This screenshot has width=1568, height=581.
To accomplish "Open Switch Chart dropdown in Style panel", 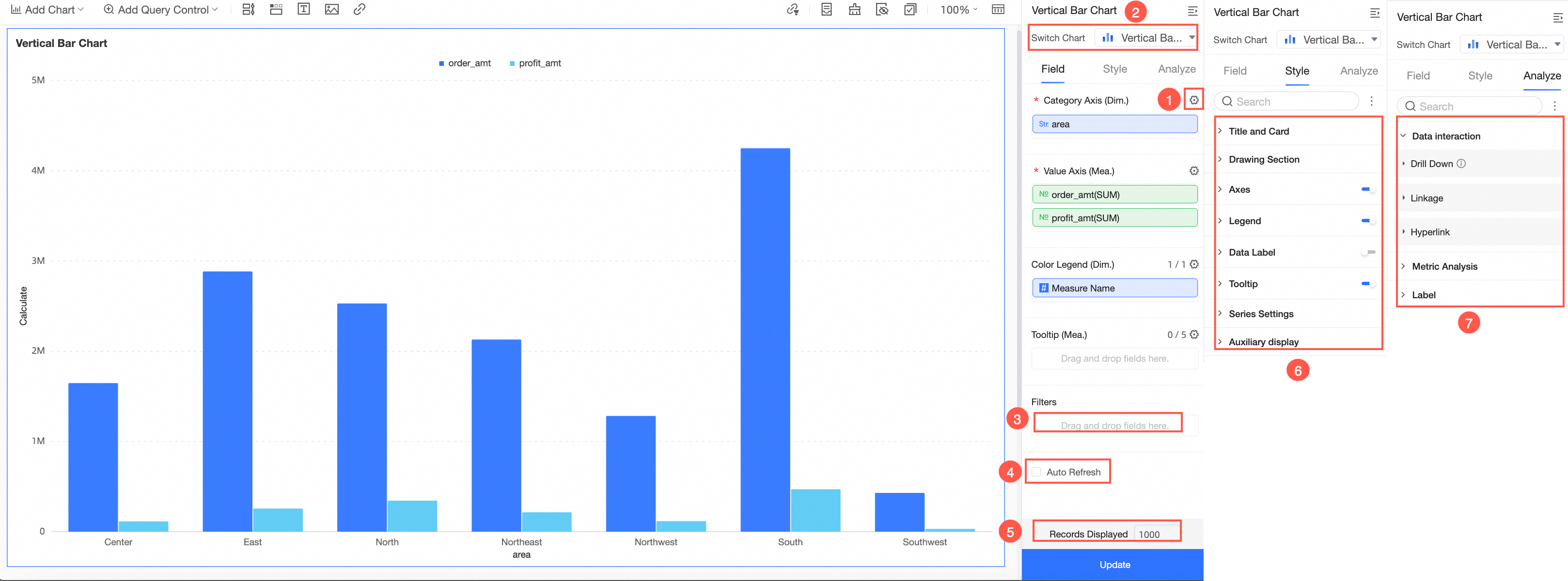I will point(1328,40).
